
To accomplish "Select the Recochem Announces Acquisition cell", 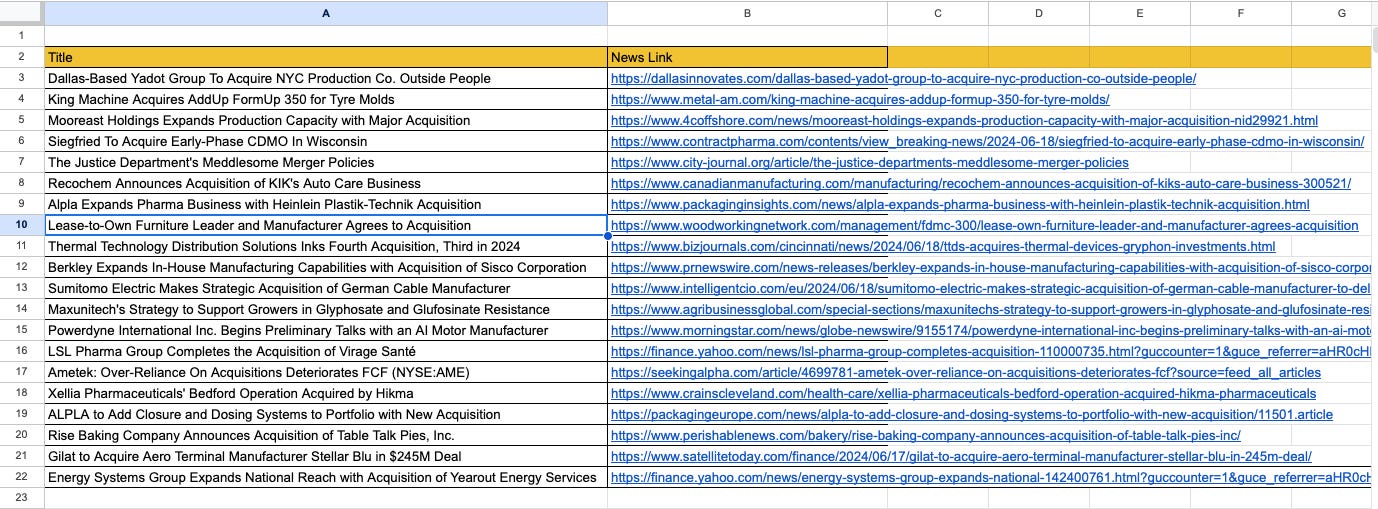I will point(326,183).
